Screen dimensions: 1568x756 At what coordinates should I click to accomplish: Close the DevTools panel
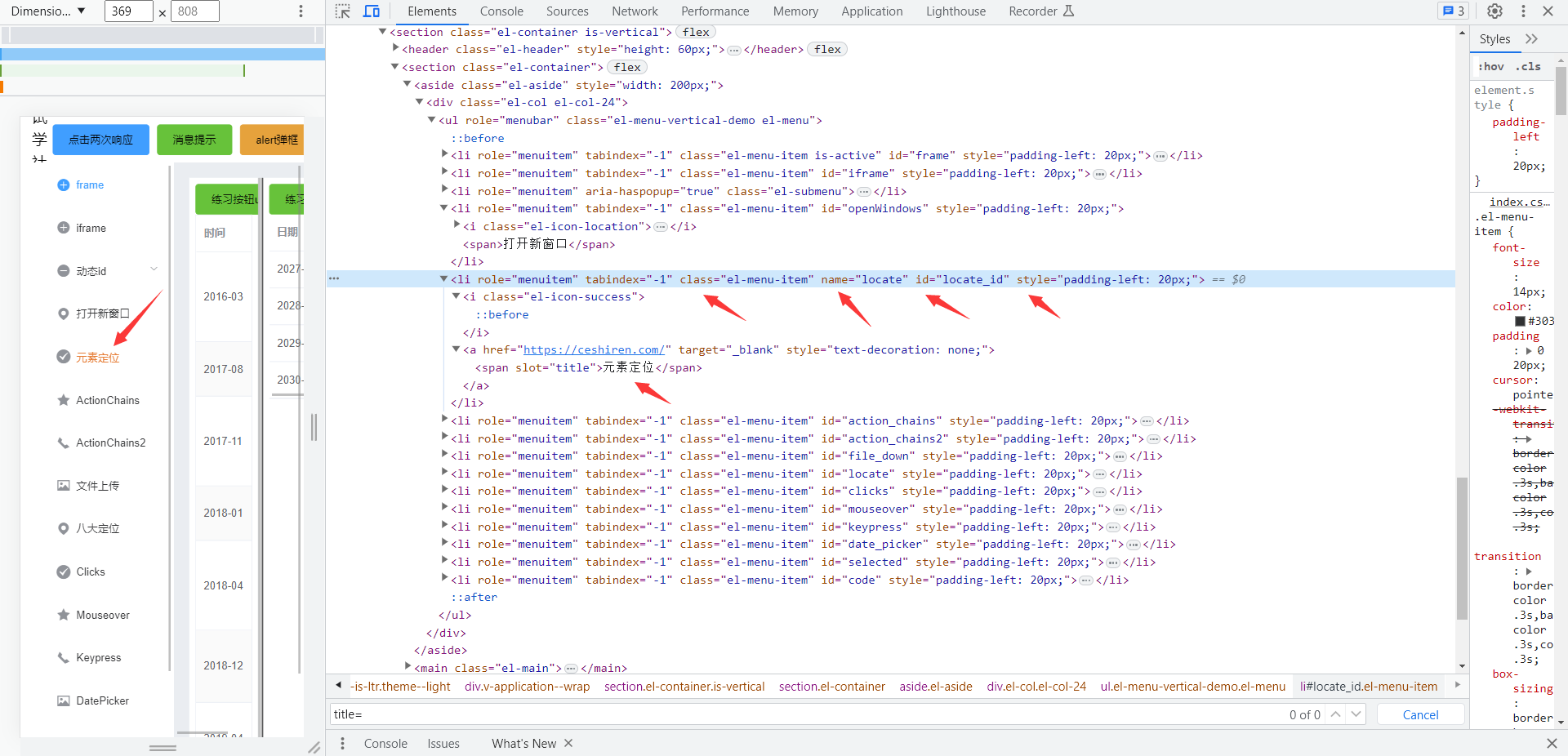(x=1548, y=11)
